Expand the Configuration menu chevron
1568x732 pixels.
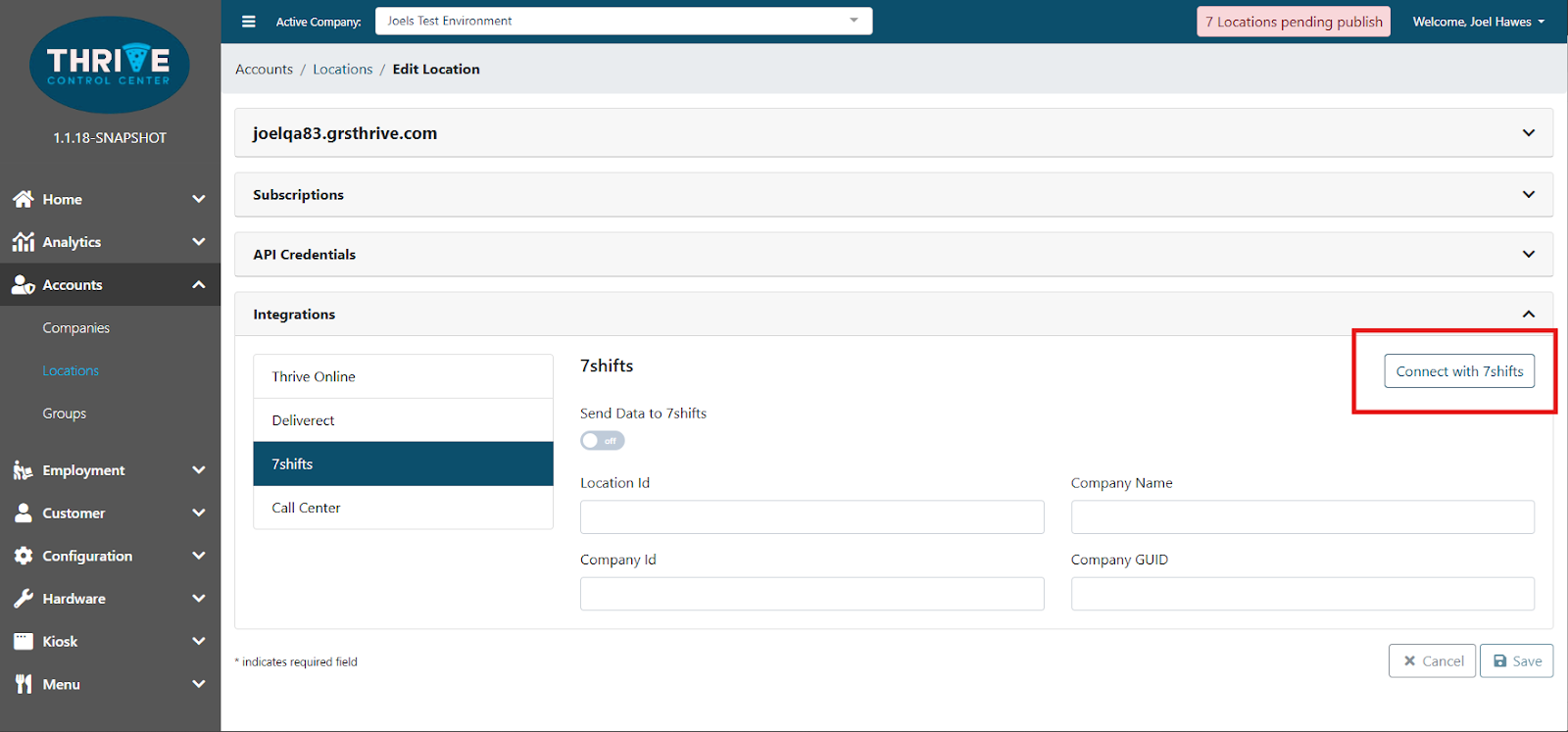(x=199, y=556)
